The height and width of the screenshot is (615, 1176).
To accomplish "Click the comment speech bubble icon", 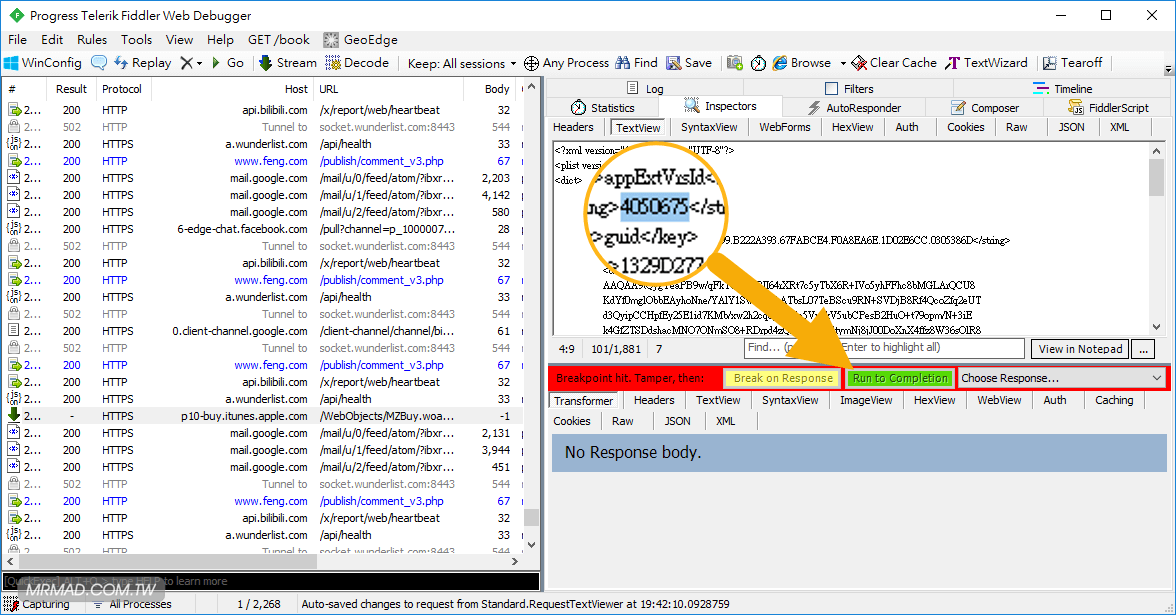I will [99, 63].
